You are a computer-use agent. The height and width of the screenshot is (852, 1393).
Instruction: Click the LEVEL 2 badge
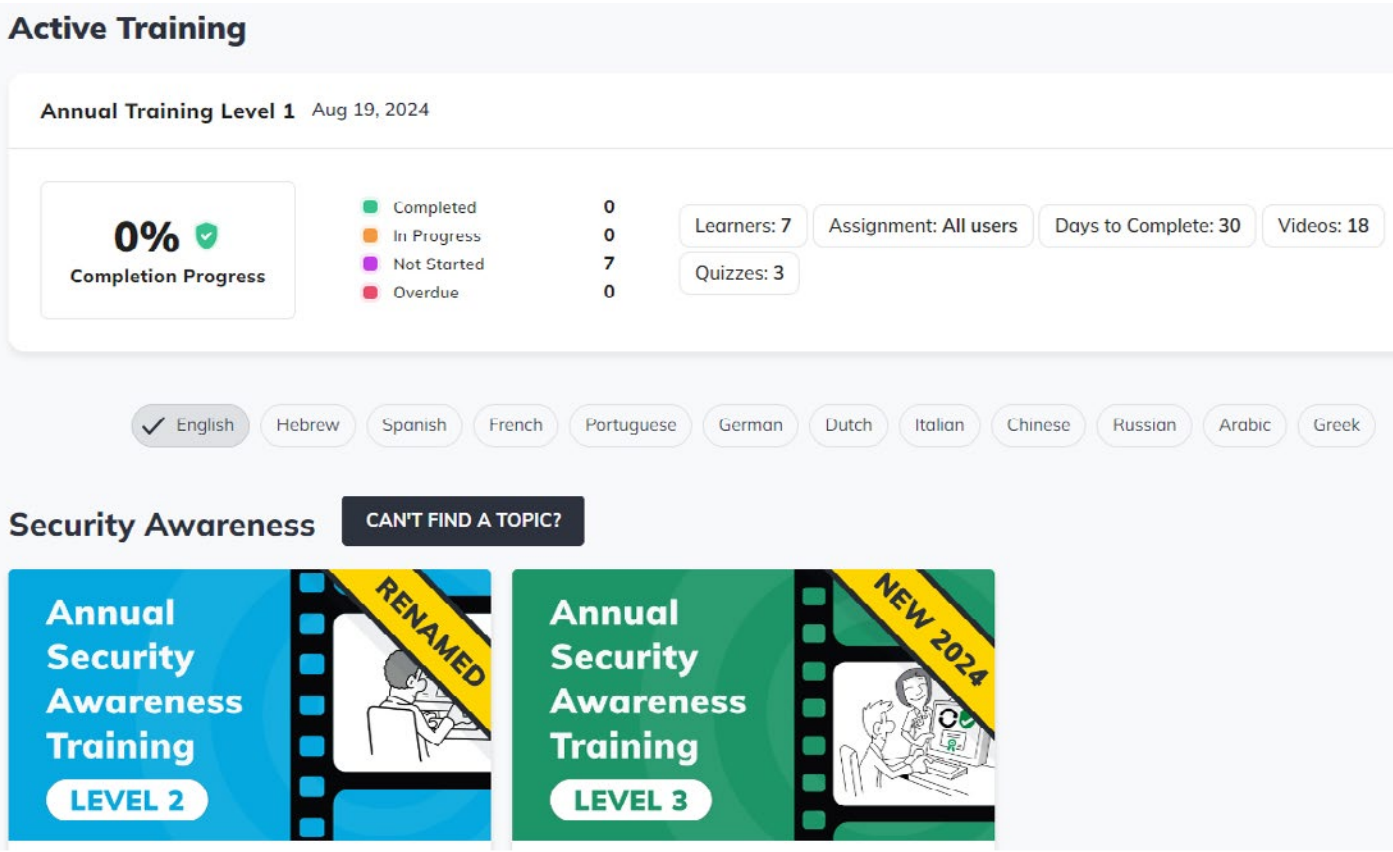pos(126,800)
